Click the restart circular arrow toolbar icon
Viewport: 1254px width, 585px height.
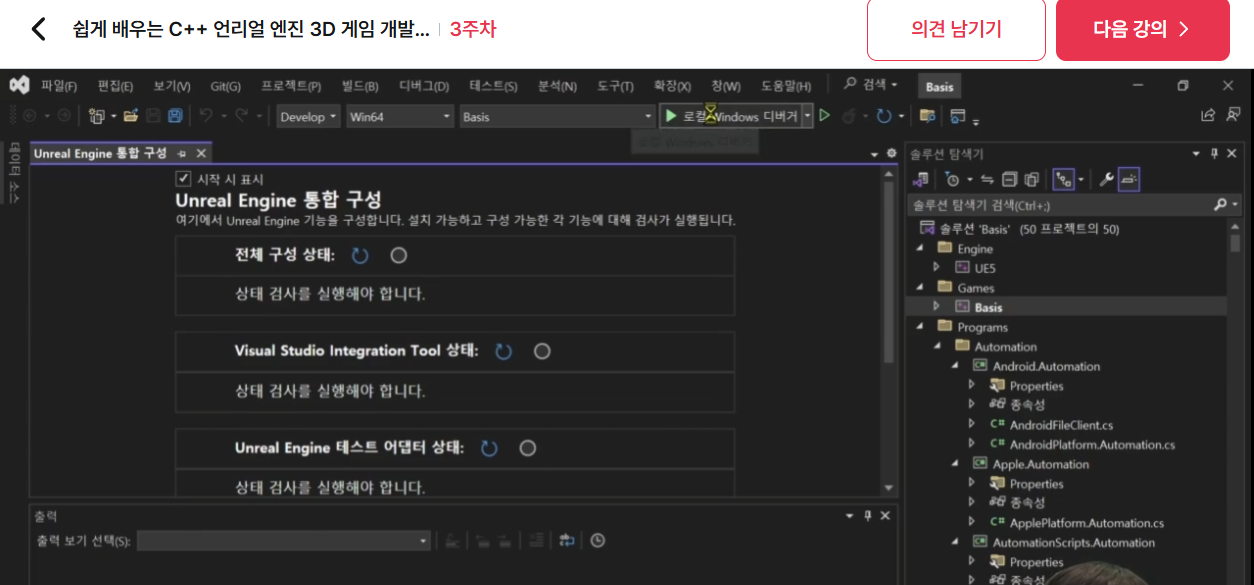(x=883, y=116)
